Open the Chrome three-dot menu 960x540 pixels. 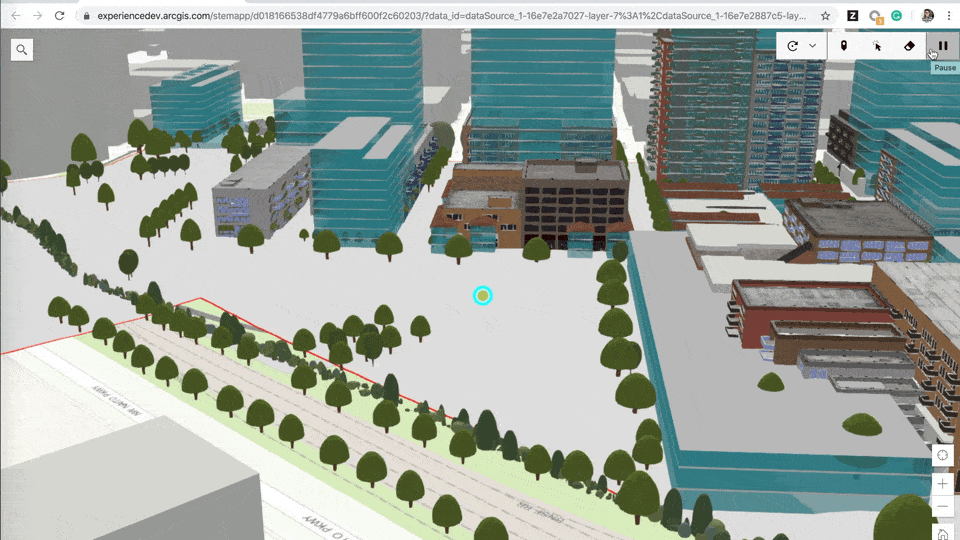click(x=949, y=16)
